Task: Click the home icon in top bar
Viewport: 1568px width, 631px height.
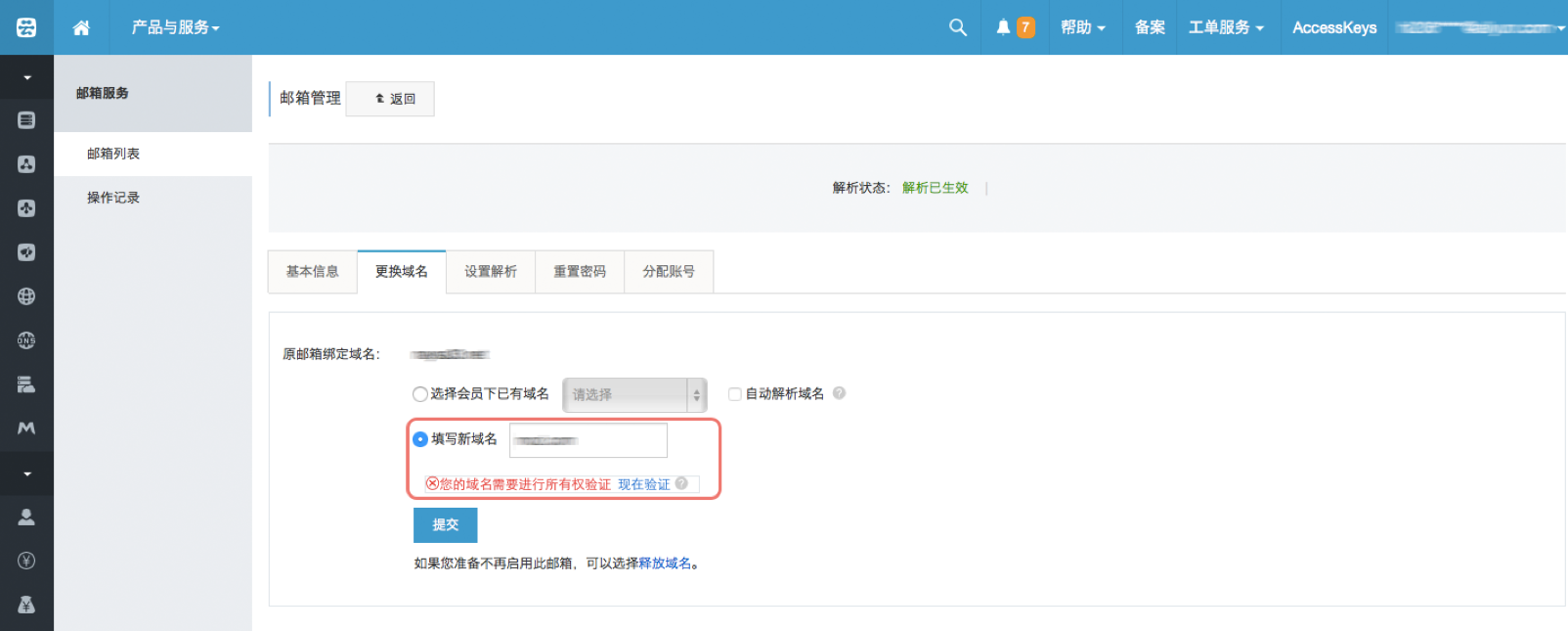Action: point(81,27)
